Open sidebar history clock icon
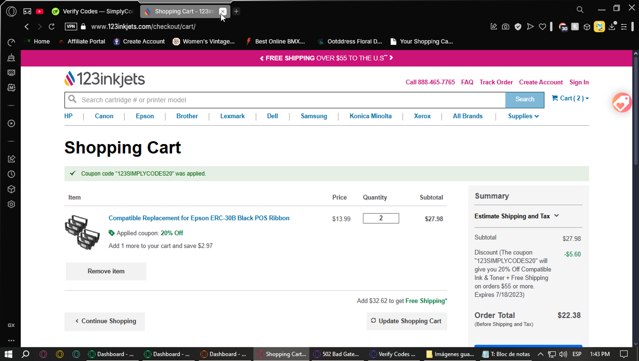This screenshot has height=361, width=639. tap(11, 174)
